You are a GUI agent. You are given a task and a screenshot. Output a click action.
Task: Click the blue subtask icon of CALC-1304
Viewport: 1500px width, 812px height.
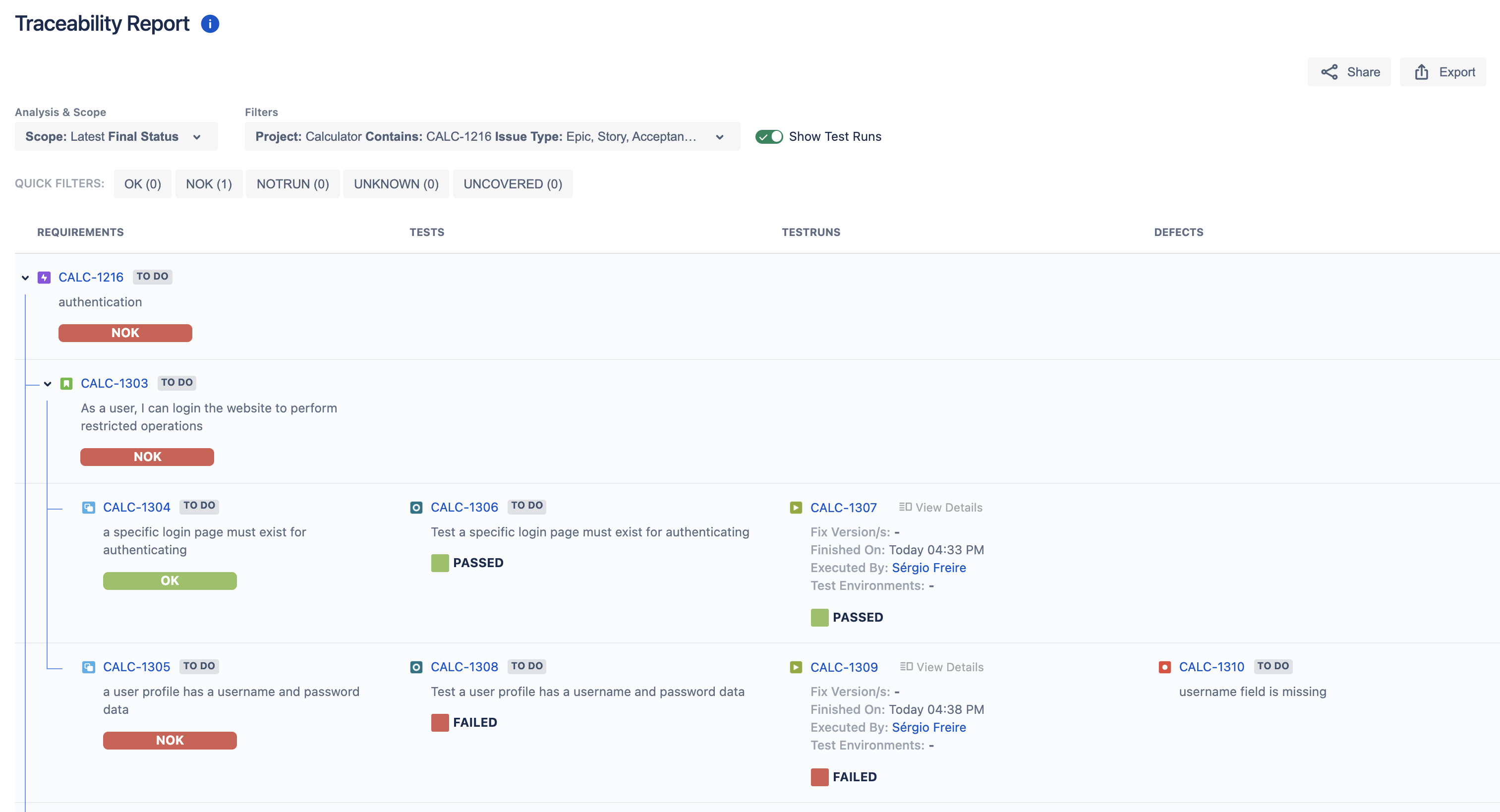click(x=89, y=507)
